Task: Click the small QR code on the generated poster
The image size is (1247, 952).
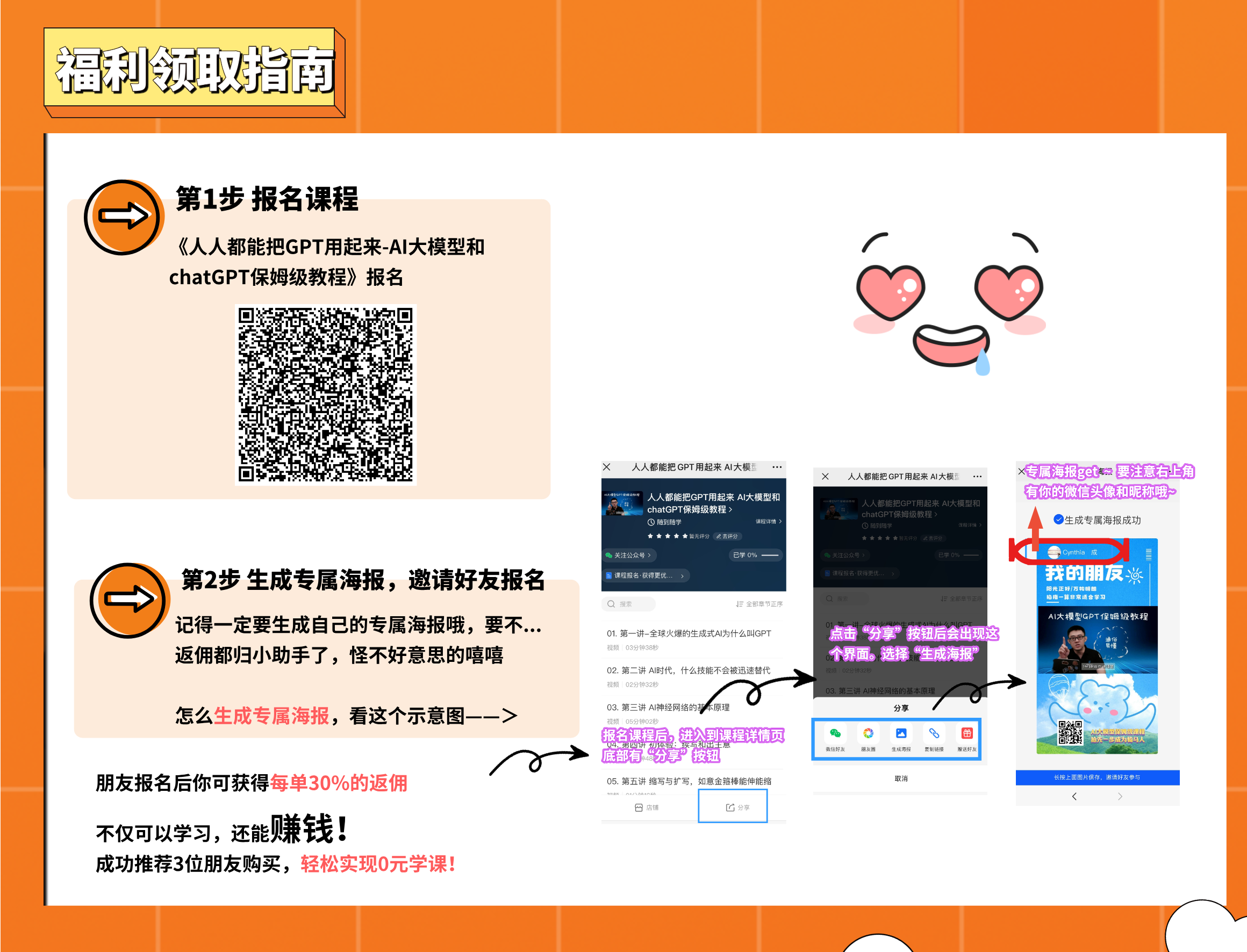Action: (x=1070, y=732)
